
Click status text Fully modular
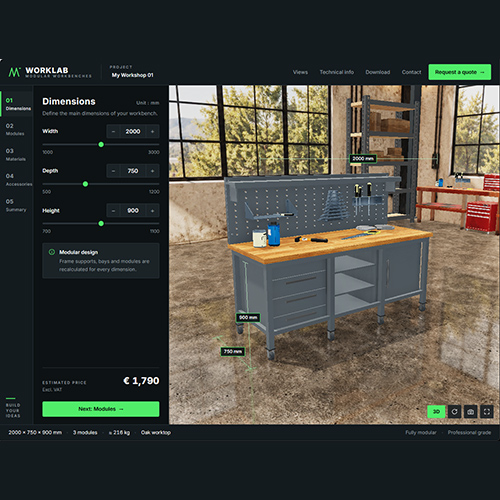point(421,432)
